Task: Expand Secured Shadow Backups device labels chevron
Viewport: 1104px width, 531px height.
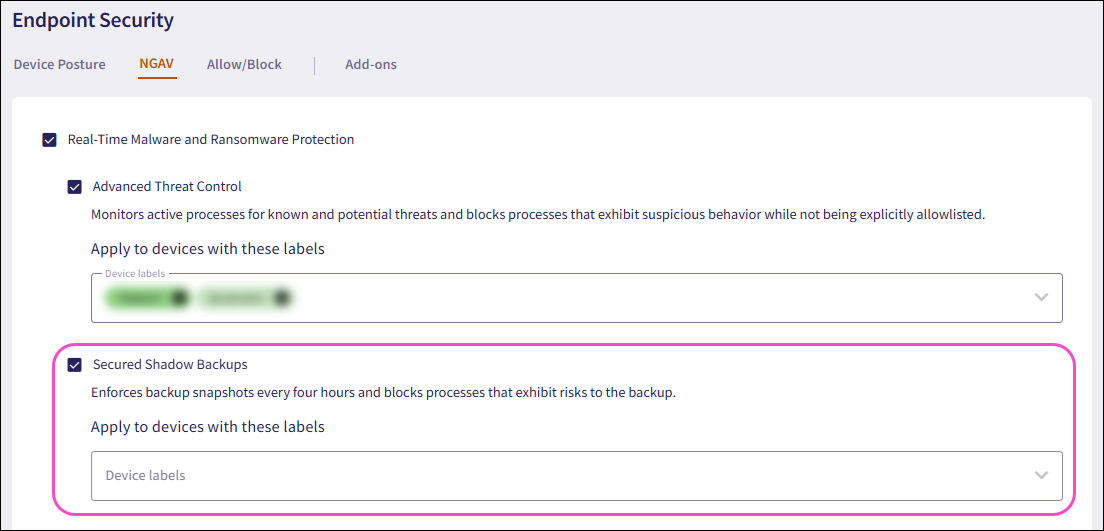Action: [x=1041, y=475]
